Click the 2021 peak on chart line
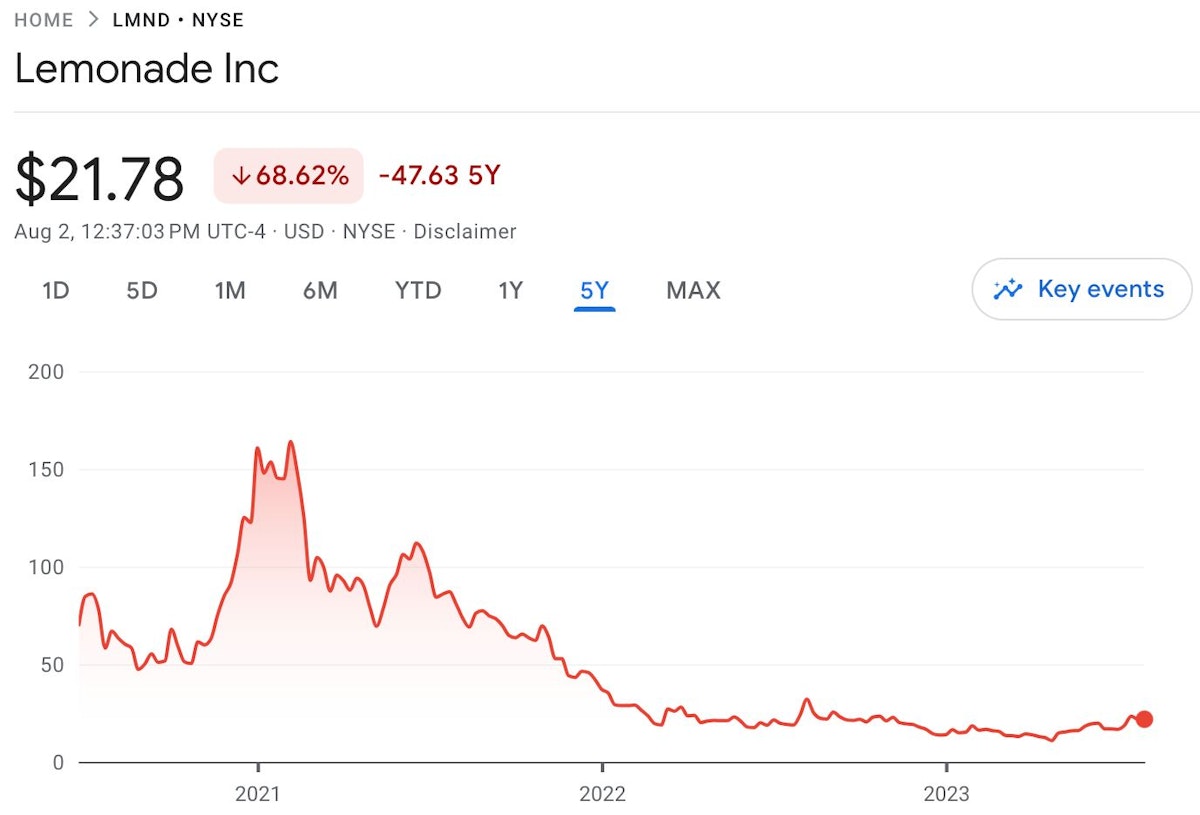1200x815 pixels. tap(290, 442)
